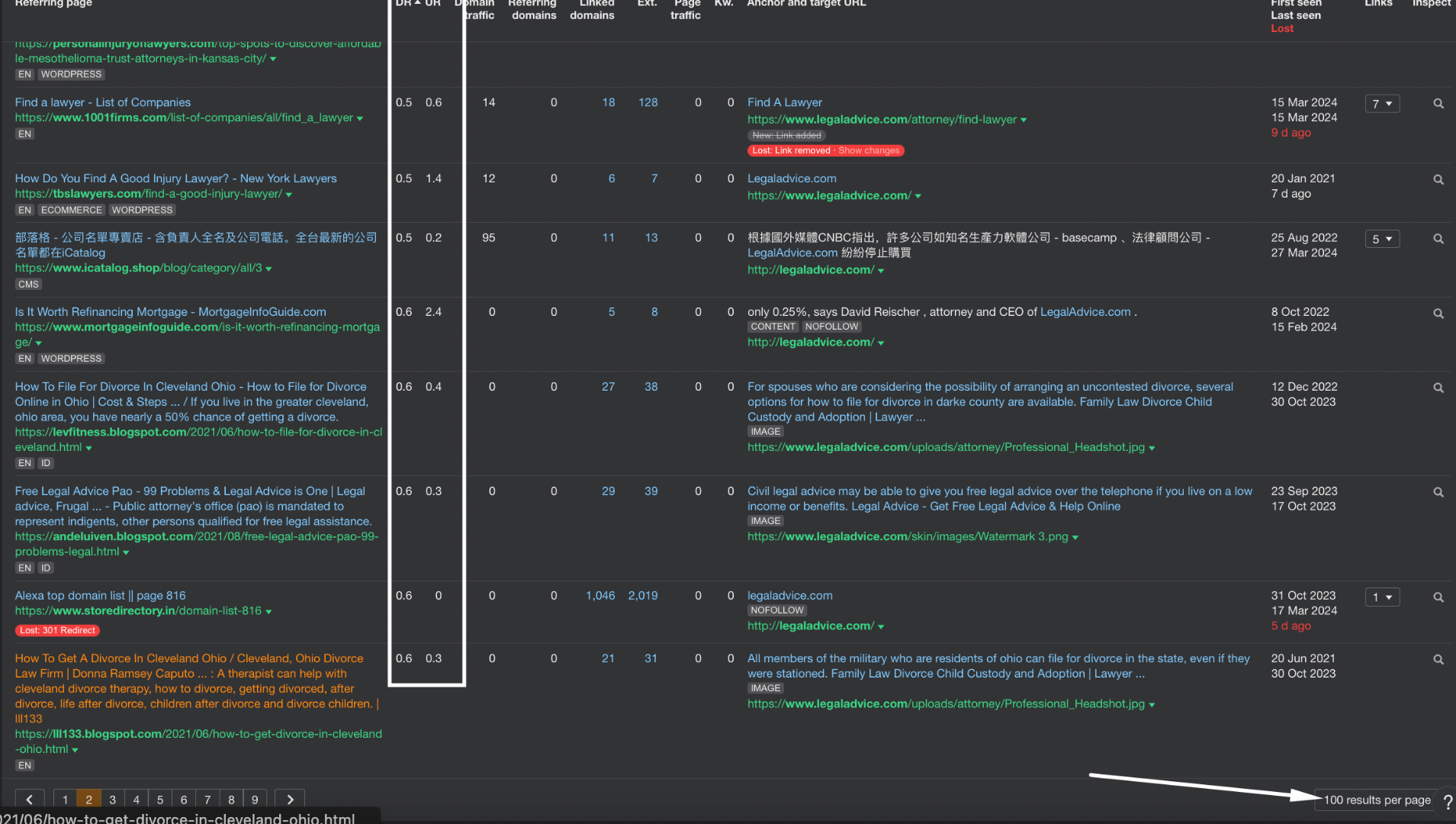
Task: Inspect the andeluiven blogspot backlink
Action: (x=1438, y=493)
